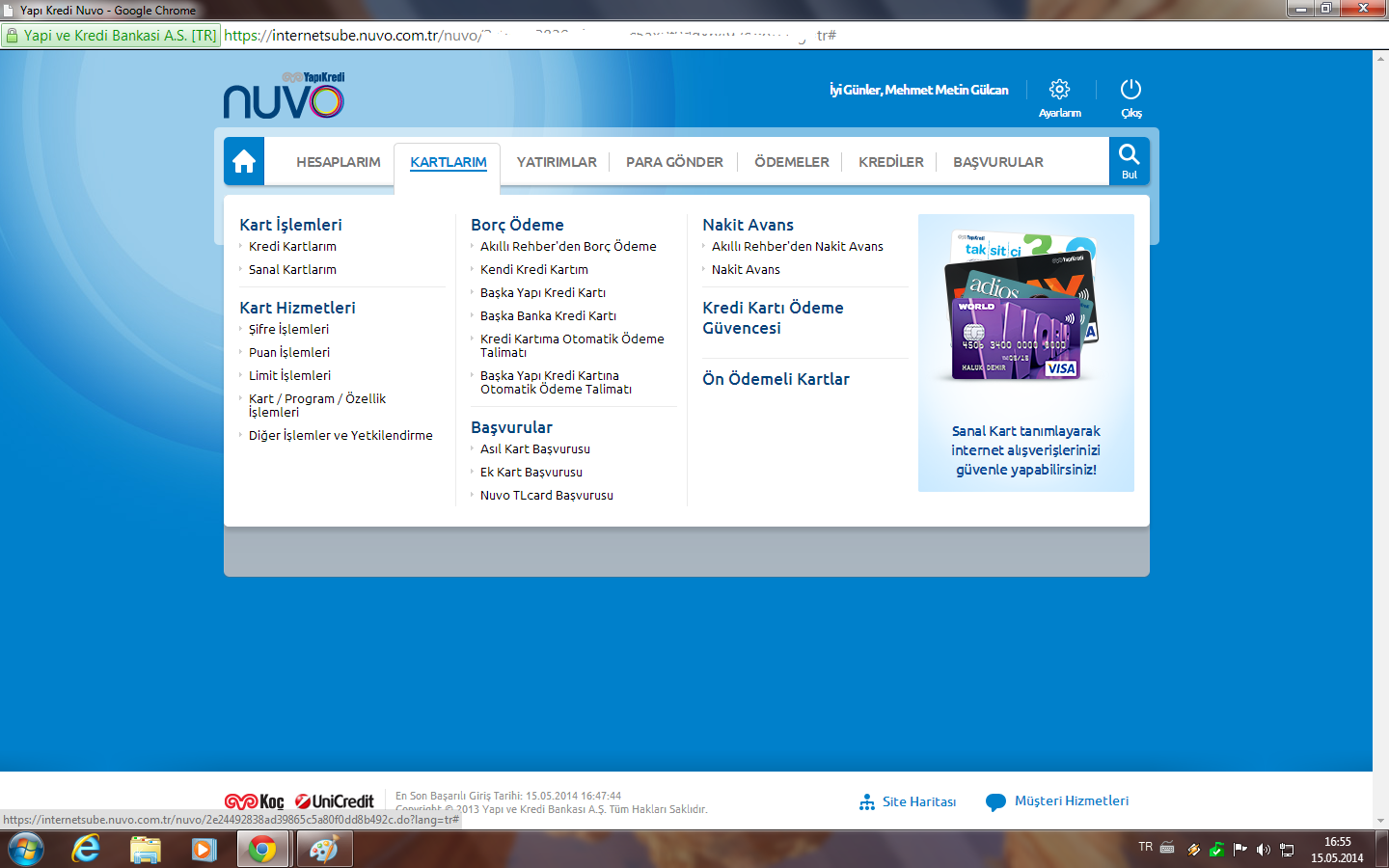1389x868 pixels.
Task: Click the Kart İşlemleri heading
Action: click(290, 225)
